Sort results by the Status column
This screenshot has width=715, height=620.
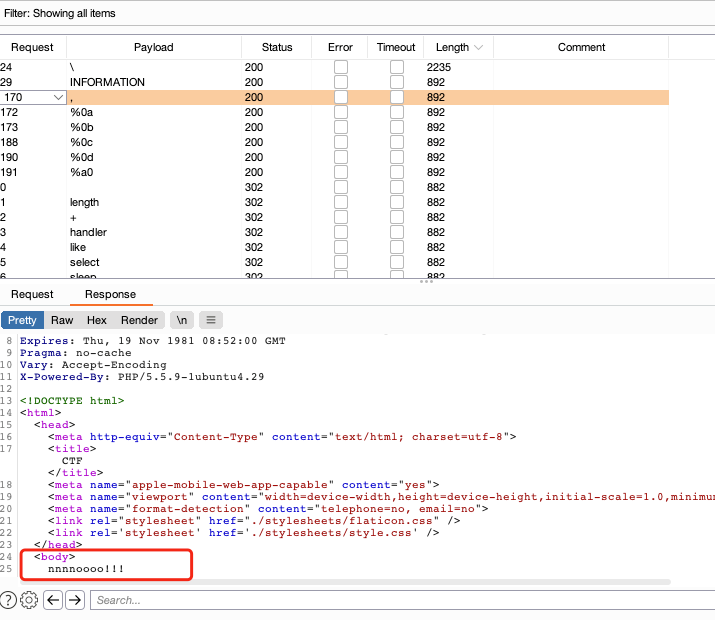pyautogui.click(x=277, y=47)
